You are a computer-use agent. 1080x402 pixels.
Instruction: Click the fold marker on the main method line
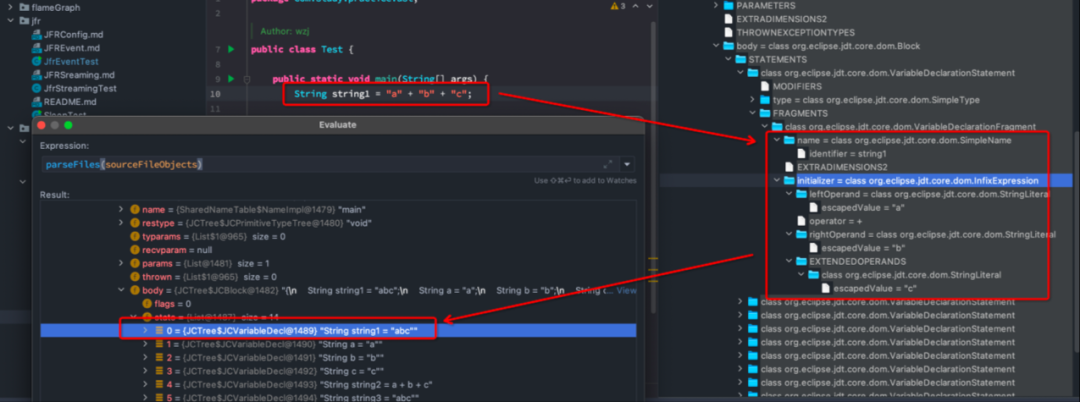[246, 79]
